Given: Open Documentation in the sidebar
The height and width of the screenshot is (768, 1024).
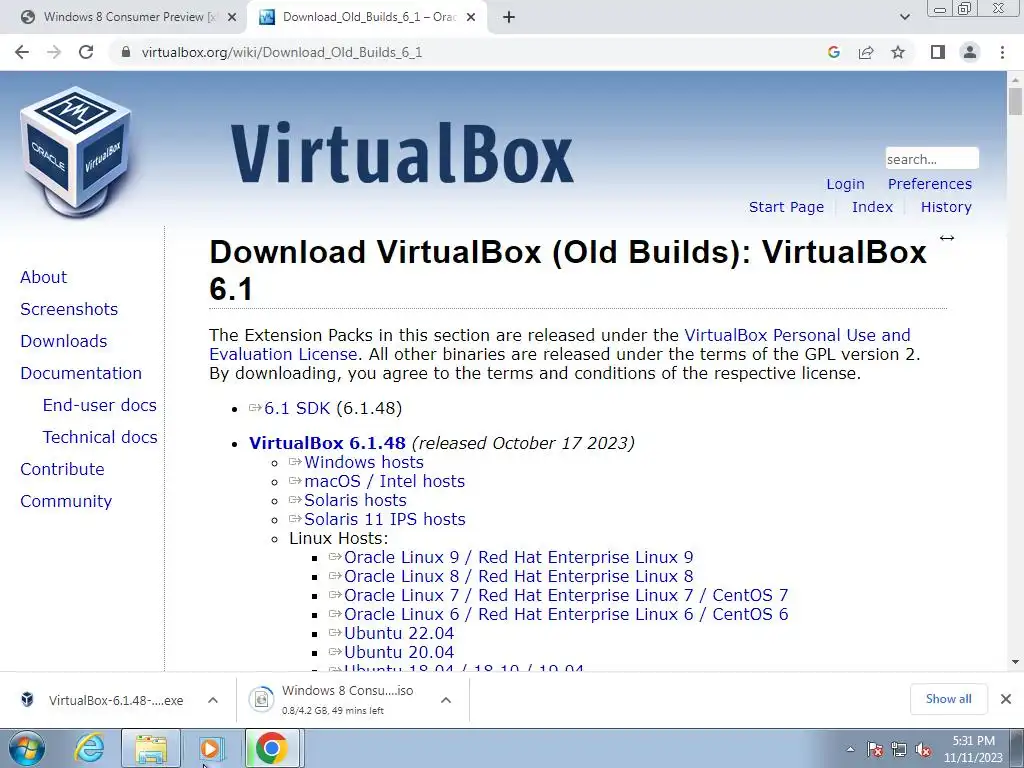Looking at the screenshot, I should 81,373.
